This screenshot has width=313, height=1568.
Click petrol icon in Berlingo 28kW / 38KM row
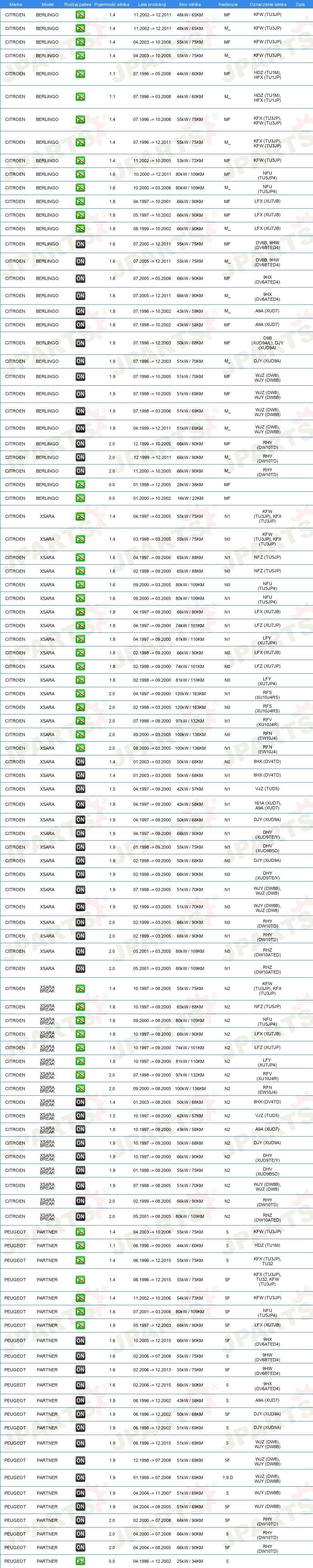[80, 485]
